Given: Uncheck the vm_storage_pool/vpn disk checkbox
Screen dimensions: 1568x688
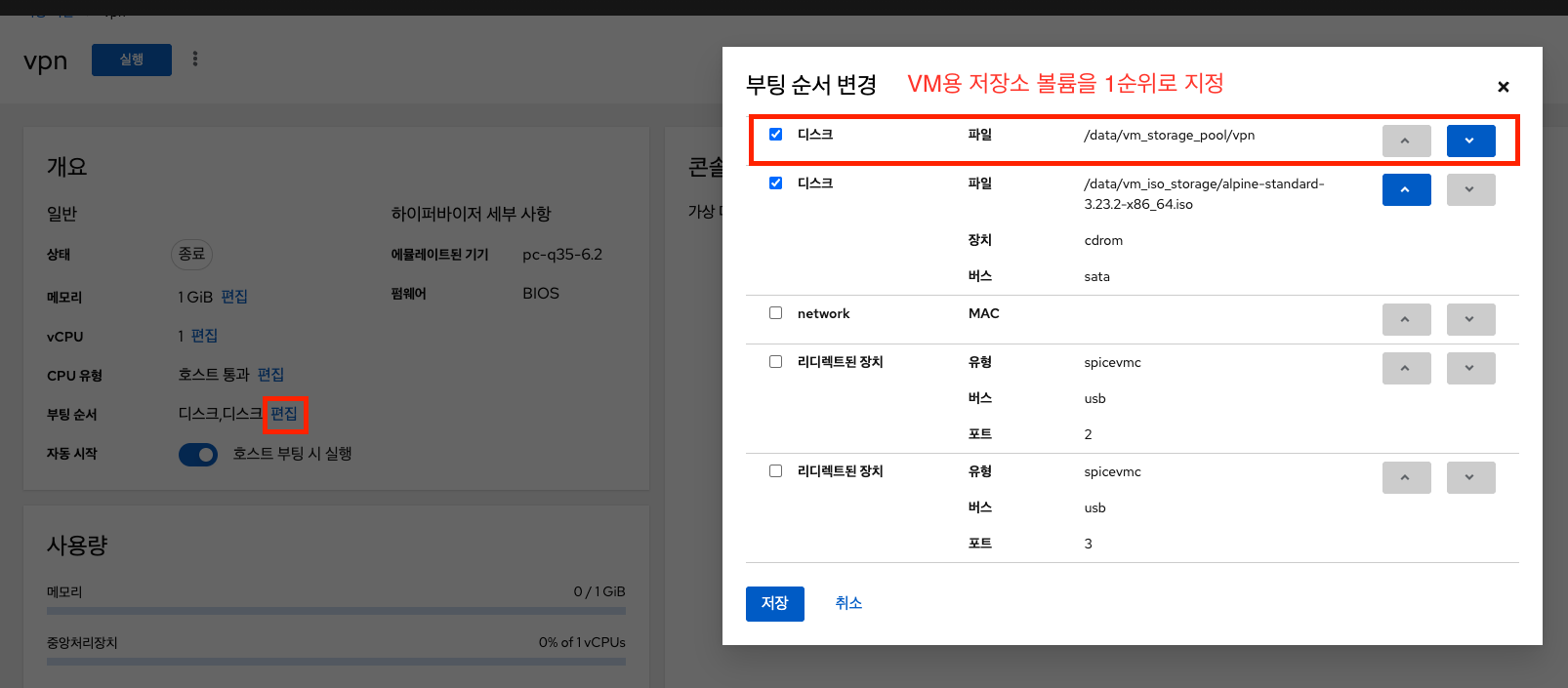Looking at the screenshot, I should [x=775, y=135].
